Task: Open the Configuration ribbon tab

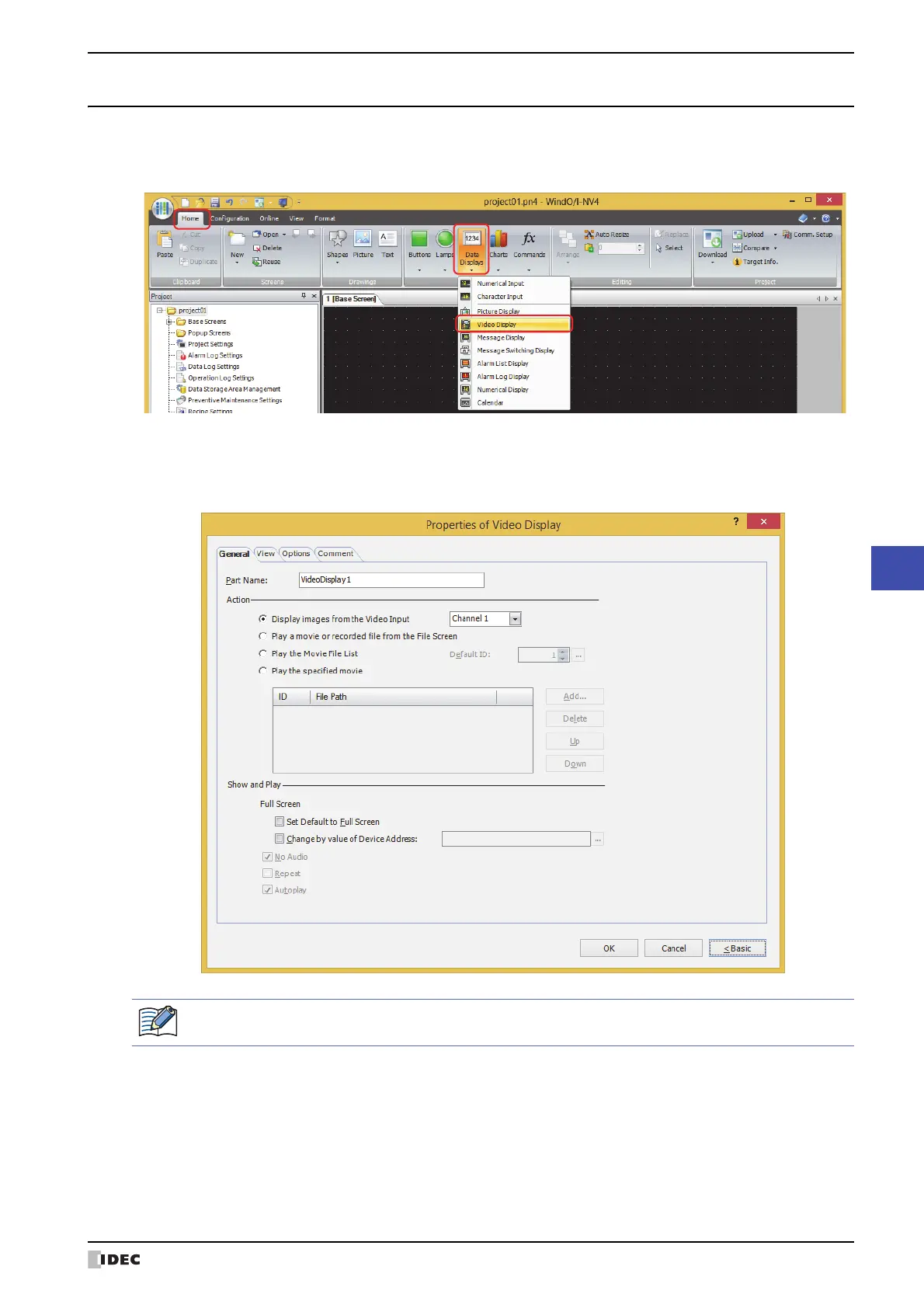Action: pyautogui.click(x=230, y=218)
